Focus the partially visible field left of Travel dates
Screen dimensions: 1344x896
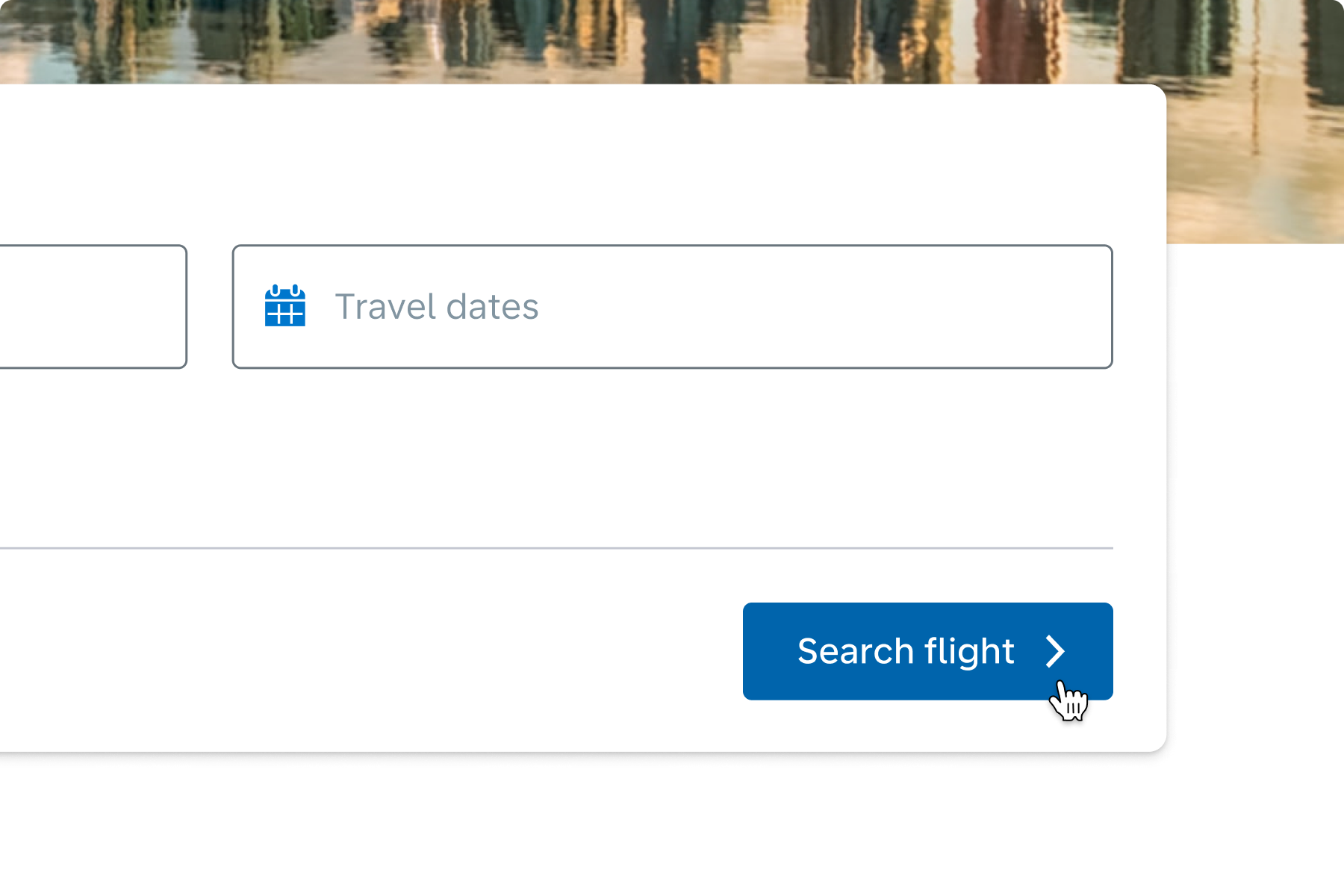tap(93, 306)
